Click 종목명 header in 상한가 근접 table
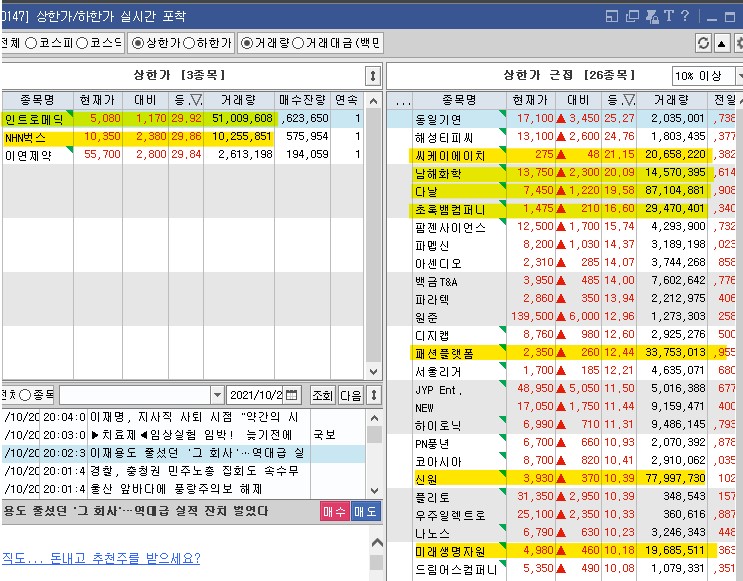Image resolution: width=743 pixels, height=581 pixels. (459, 100)
